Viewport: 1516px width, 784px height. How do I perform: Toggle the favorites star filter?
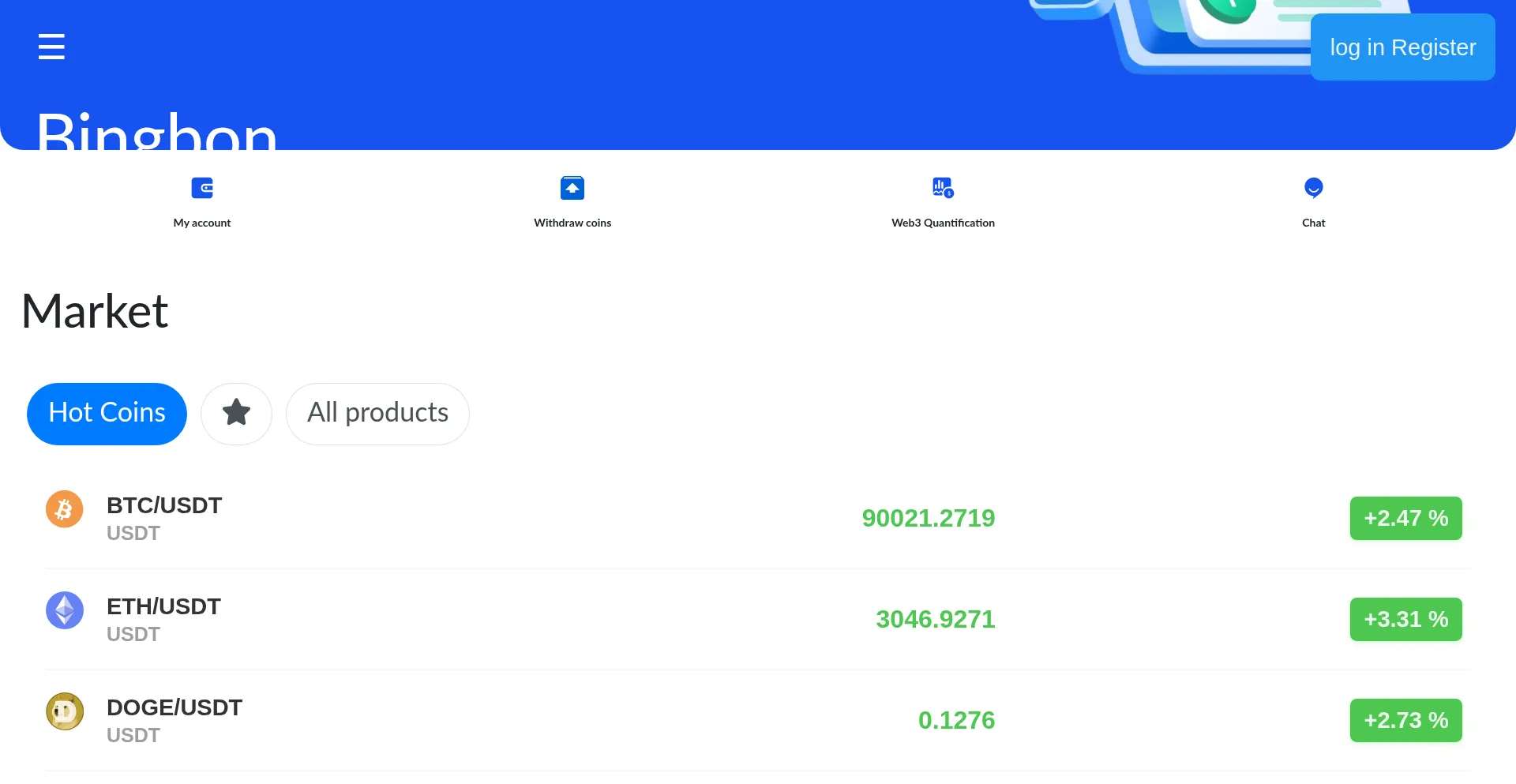pyautogui.click(x=236, y=413)
